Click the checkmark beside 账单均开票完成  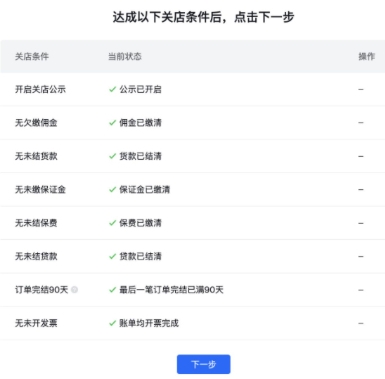click(112, 323)
